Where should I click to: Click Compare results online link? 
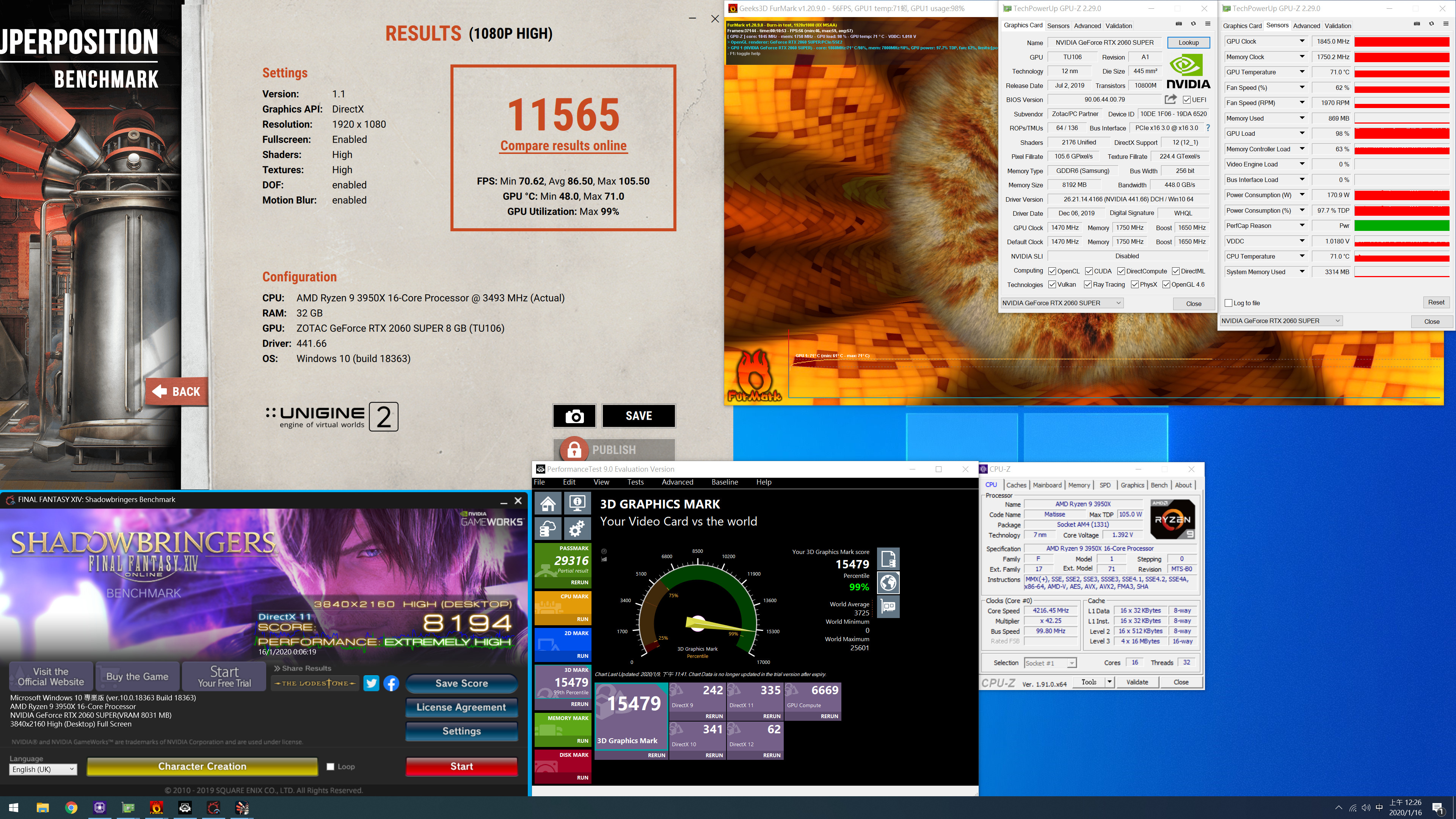pos(563,146)
